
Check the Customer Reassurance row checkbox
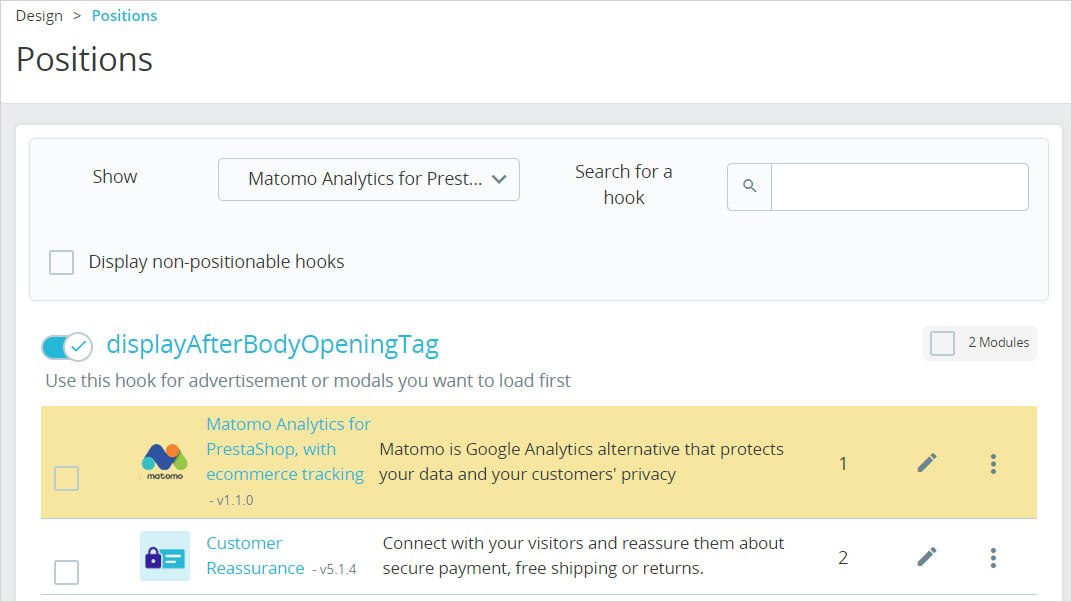pos(66,572)
